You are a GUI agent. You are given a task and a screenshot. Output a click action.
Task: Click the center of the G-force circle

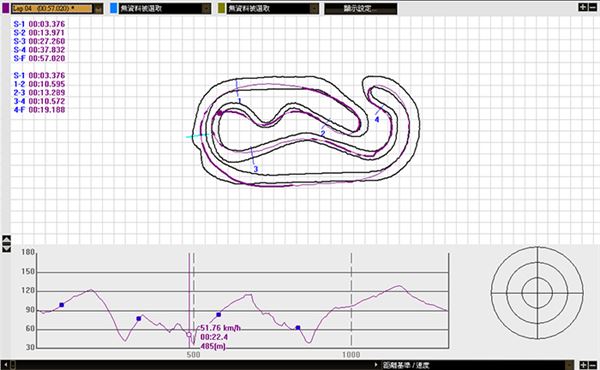coord(537,293)
